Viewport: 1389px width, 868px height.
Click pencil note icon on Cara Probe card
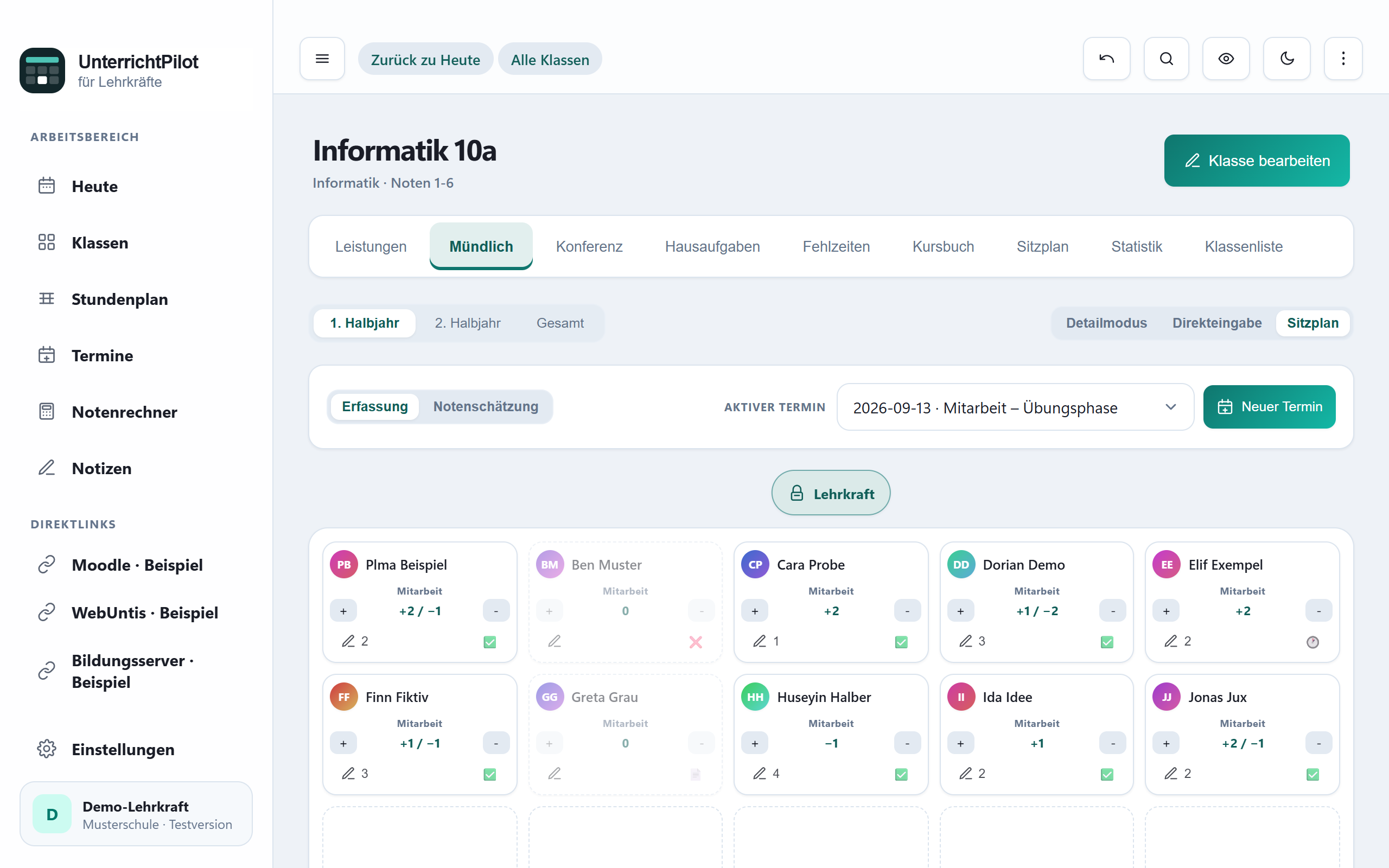760,641
